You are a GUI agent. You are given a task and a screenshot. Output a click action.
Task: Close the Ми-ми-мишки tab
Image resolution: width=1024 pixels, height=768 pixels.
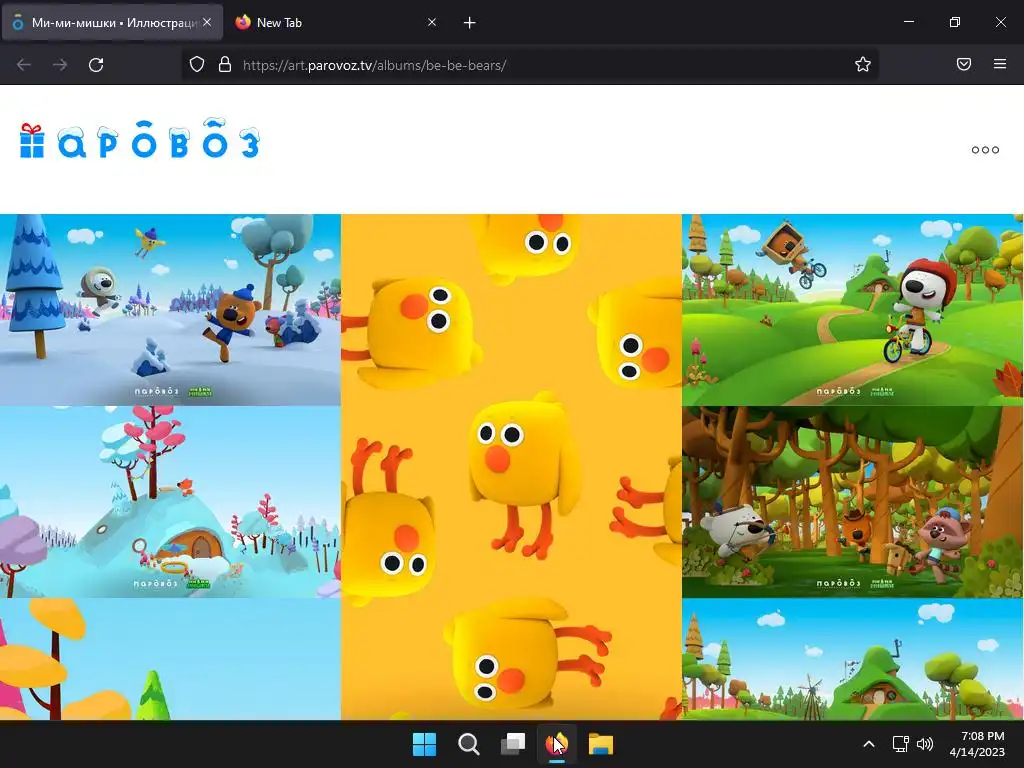pos(207,22)
